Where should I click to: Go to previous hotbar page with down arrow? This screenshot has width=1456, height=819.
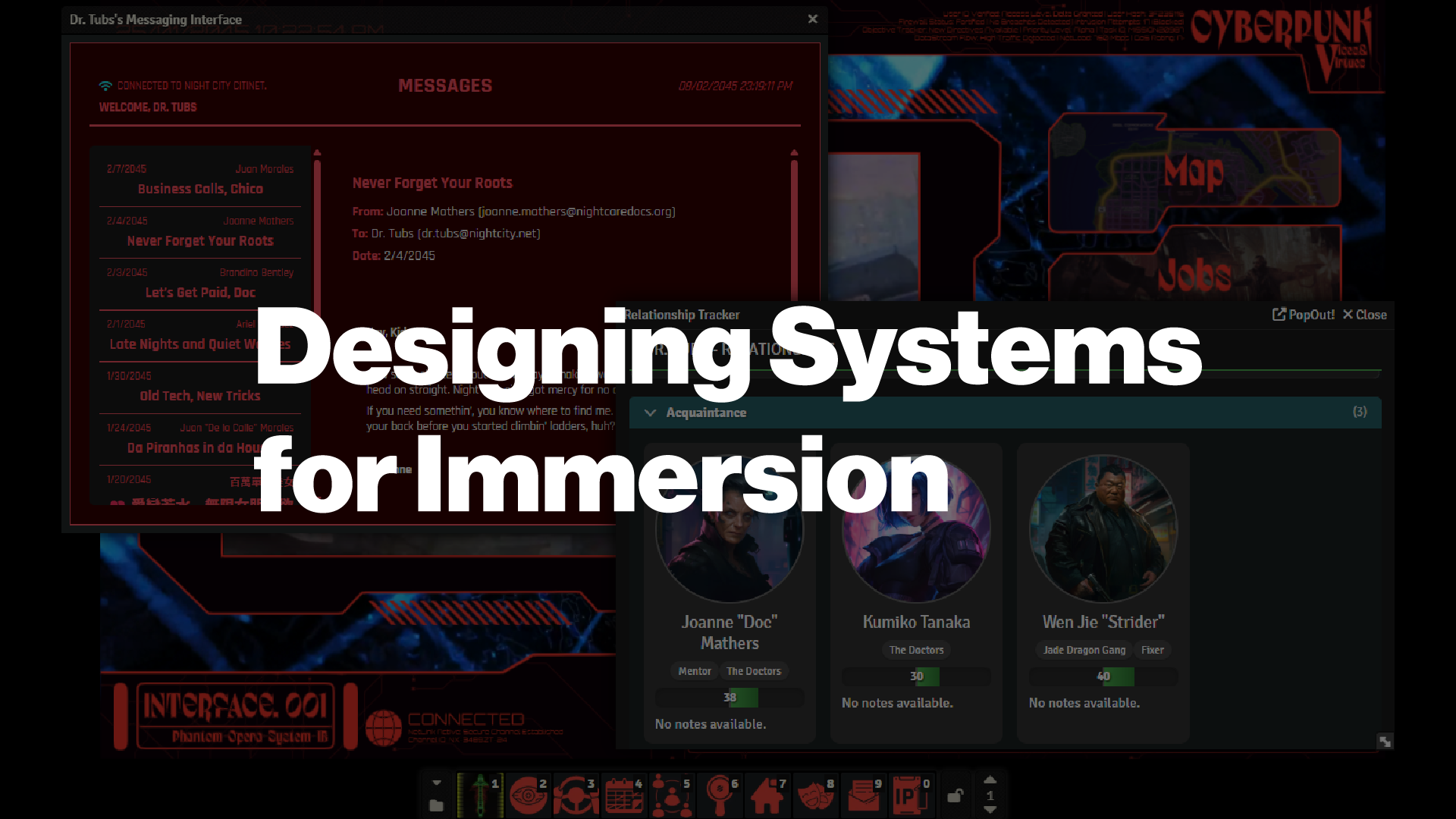(990, 810)
